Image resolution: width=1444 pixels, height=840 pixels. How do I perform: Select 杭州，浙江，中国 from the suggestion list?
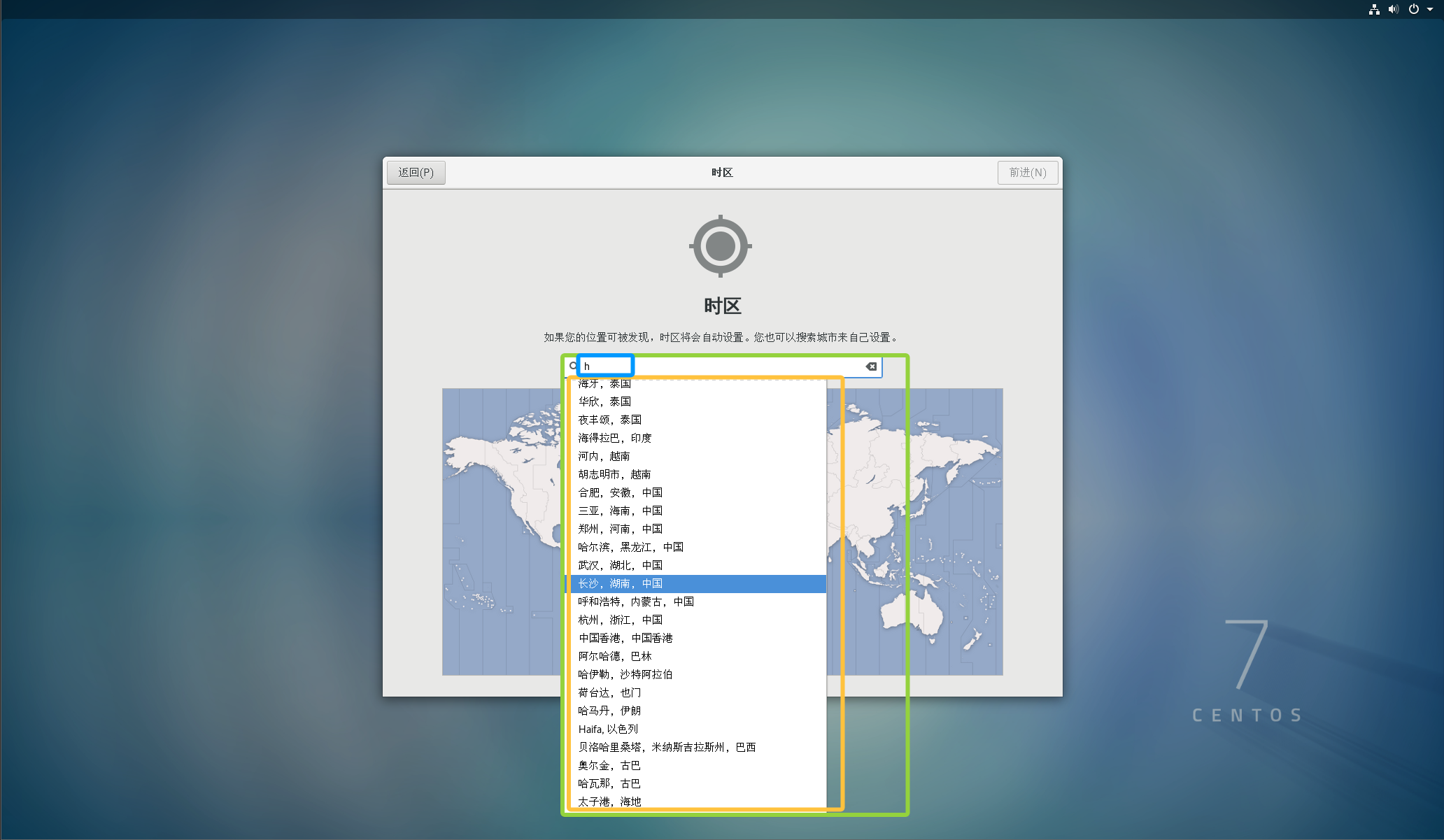click(x=621, y=620)
